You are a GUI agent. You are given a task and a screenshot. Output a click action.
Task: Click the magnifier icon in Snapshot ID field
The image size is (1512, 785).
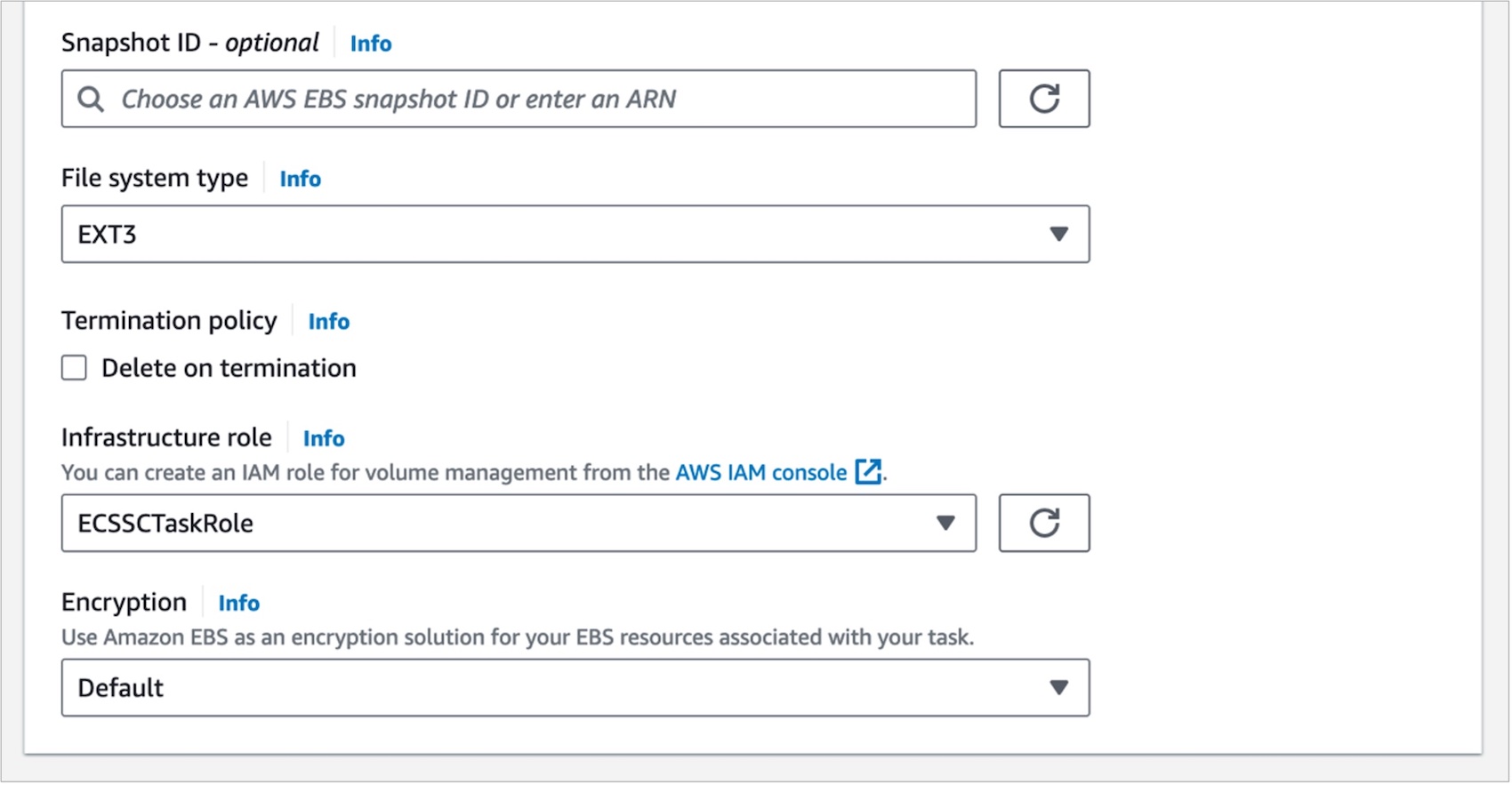click(x=91, y=99)
